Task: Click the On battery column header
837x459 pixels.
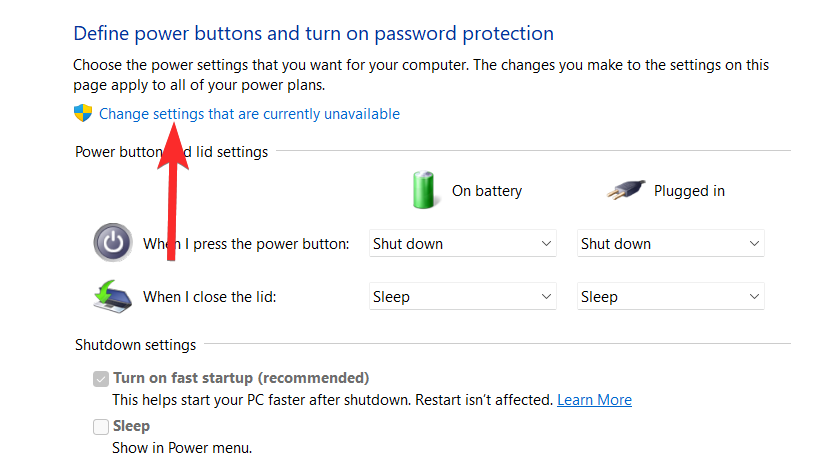Action: [x=487, y=191]
